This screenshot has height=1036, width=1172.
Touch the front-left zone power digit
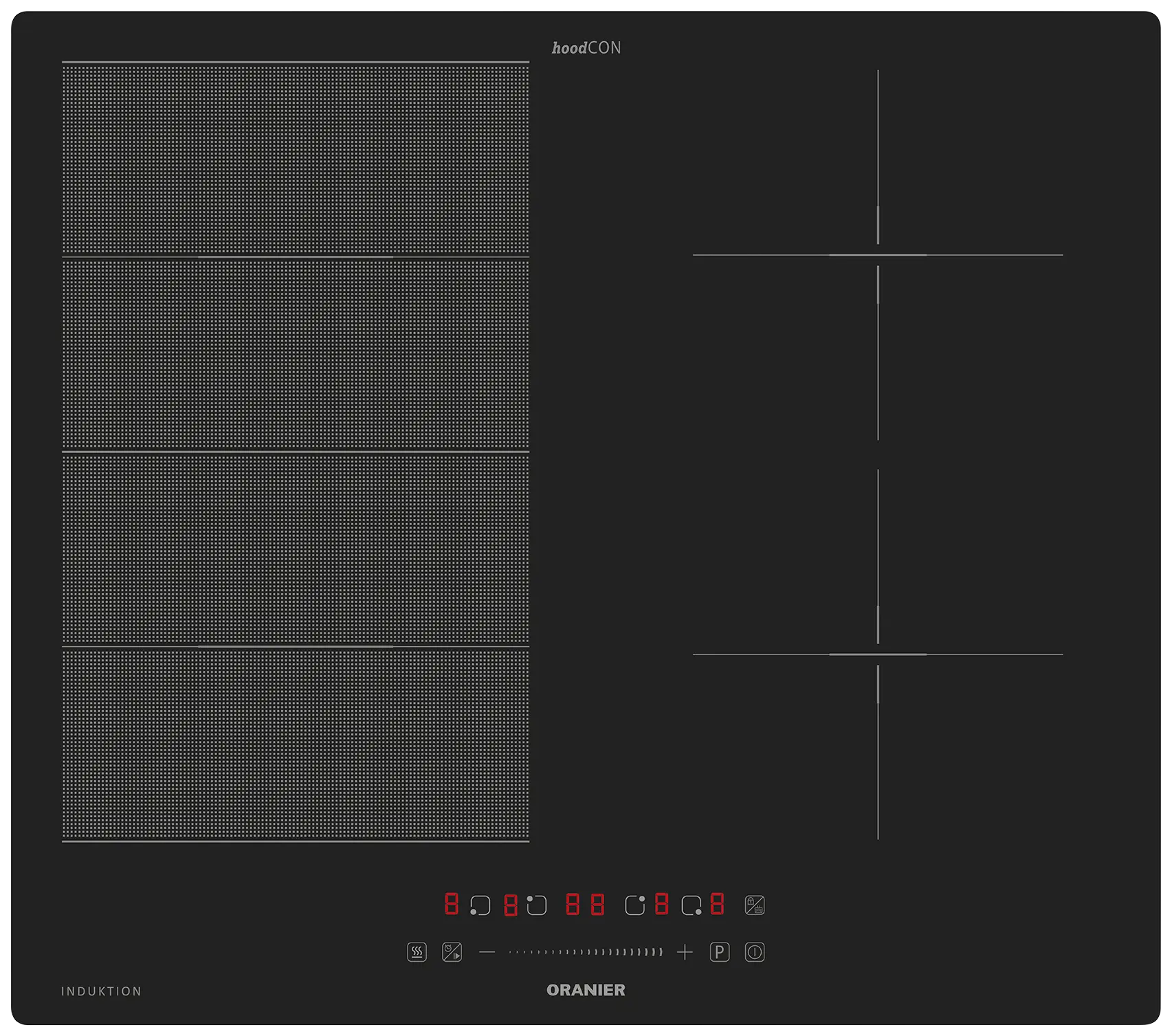coord(452,903)
